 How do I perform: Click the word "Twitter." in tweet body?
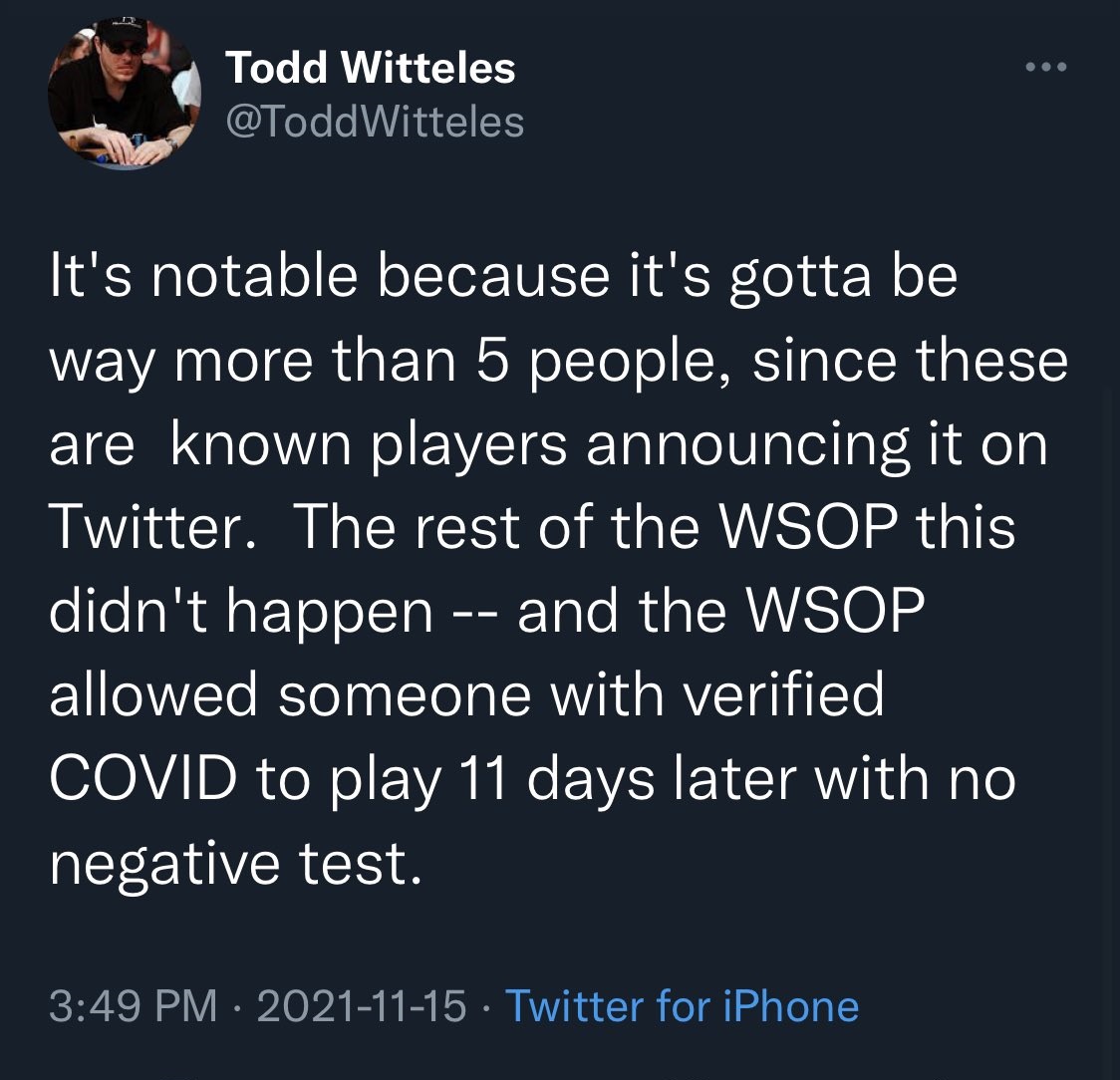158,527
